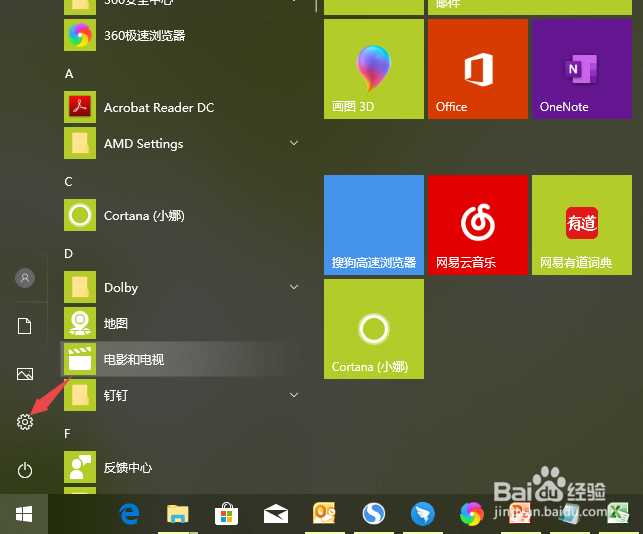Open the Cortana (小娜) tile

point(374,329)
